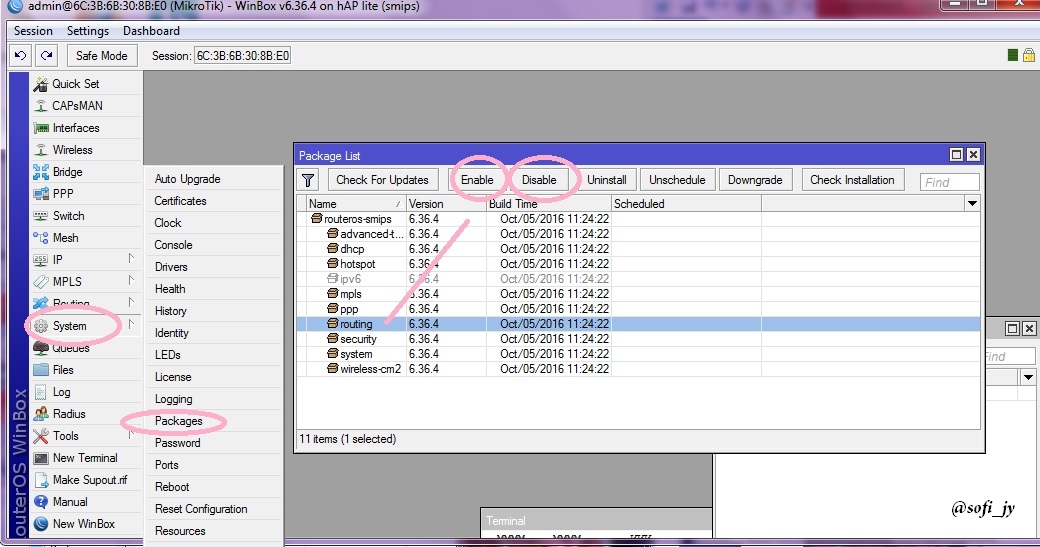The image size is (1040, 547).
Task: Click the Session address field
Action: point(242,56)
